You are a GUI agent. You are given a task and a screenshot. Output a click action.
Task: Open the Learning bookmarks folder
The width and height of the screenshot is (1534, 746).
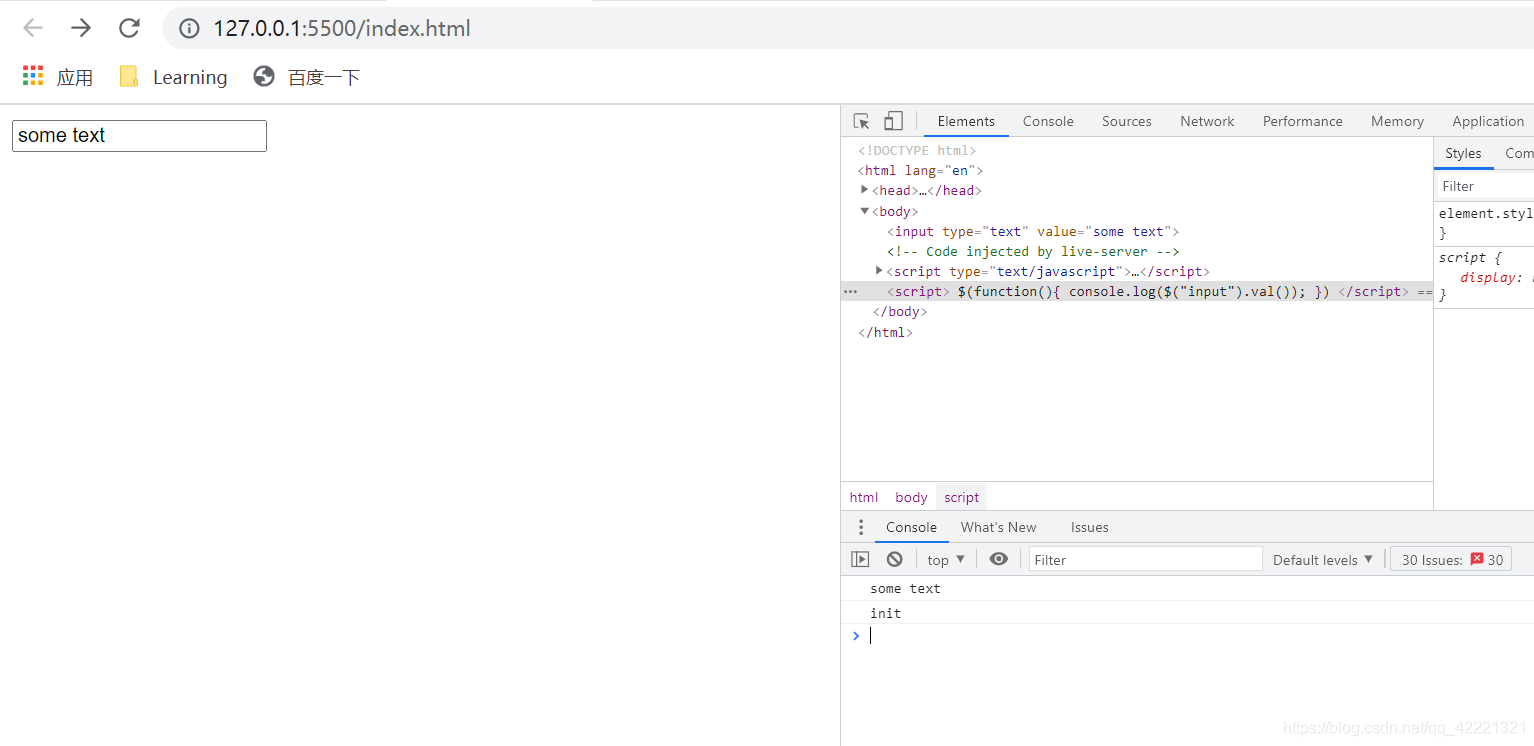(x=173, y=77)
